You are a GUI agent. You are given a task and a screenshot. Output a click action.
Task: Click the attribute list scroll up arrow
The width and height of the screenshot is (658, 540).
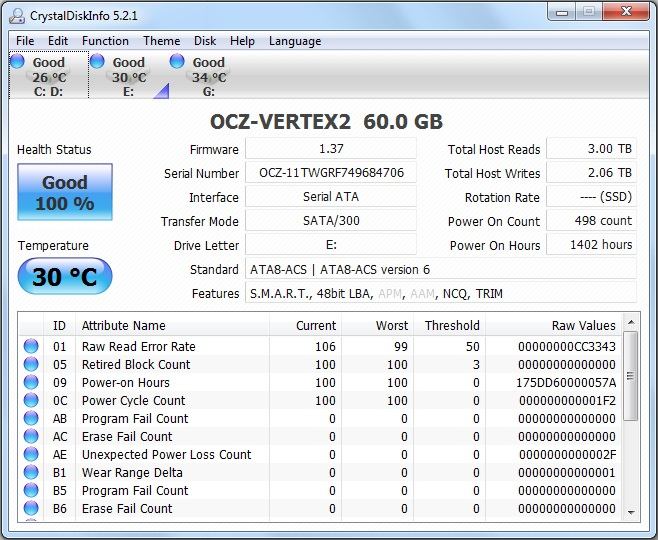coord(630,322)
